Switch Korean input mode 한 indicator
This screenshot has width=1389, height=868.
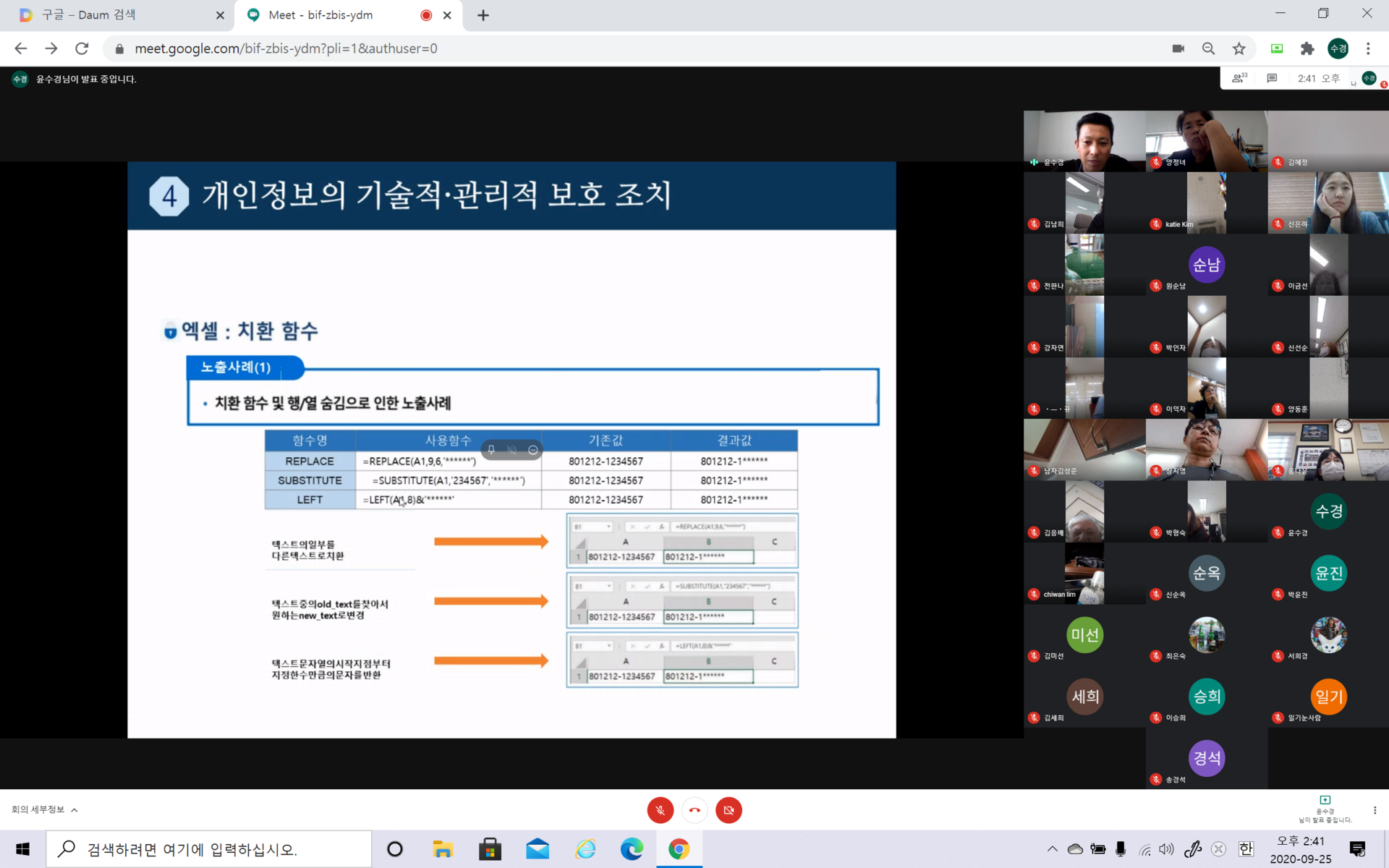click(1246, 848)
